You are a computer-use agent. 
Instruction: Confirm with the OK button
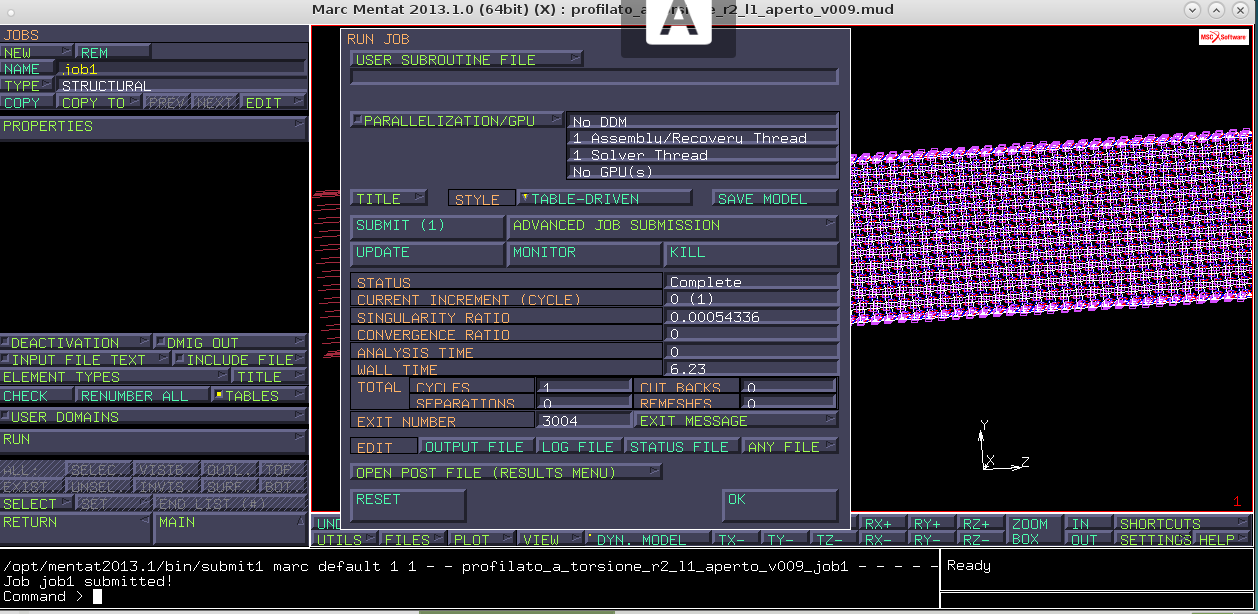pyautogui.click(x=780, y=505)
